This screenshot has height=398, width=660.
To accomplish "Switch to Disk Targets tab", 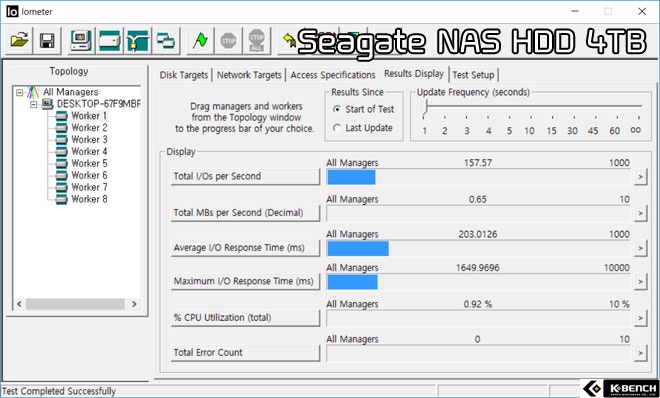I will (x=184, y=75).
